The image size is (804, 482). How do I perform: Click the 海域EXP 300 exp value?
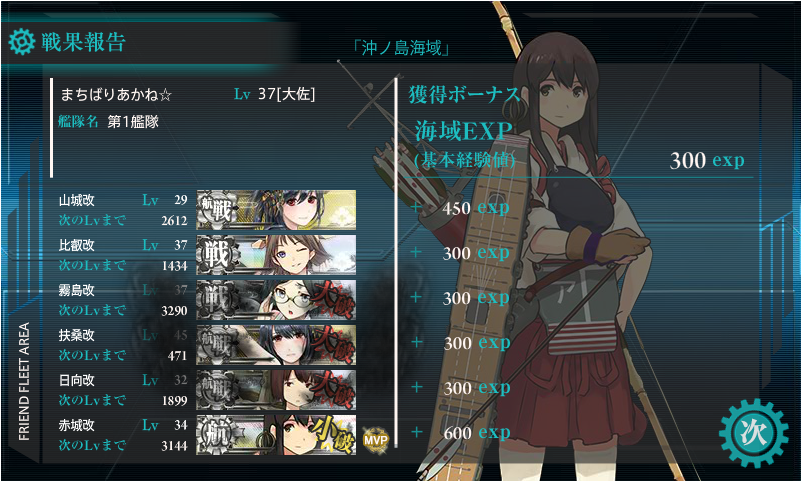coord(707,160)
